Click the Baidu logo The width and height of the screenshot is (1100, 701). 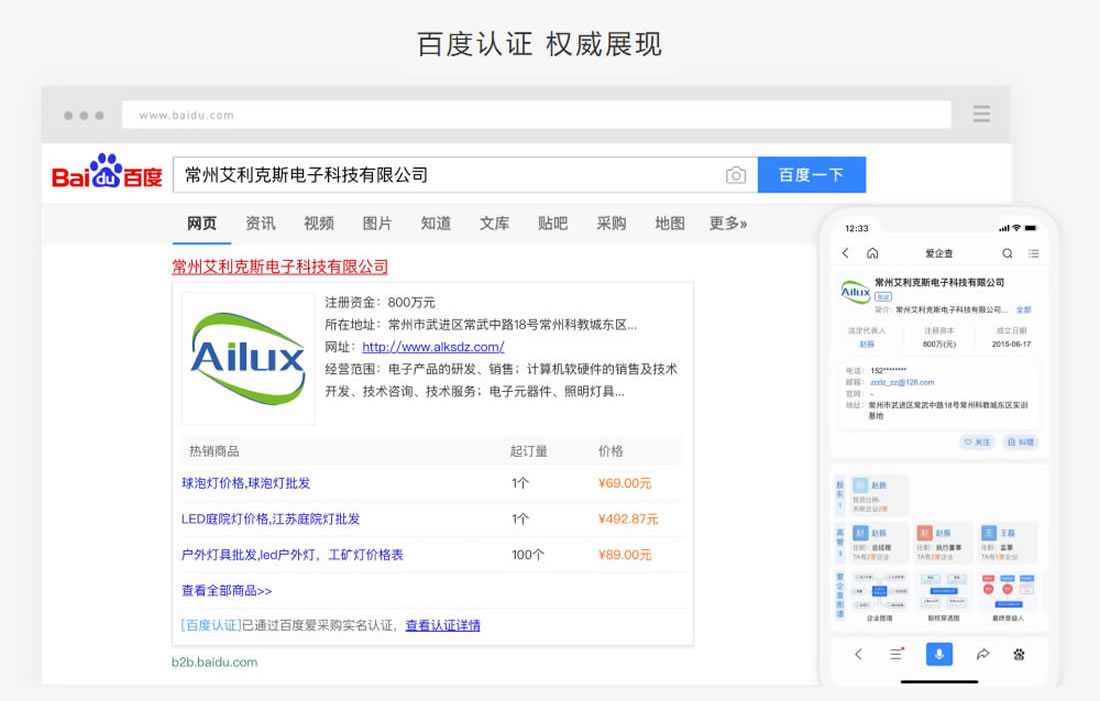click(107, 173)
